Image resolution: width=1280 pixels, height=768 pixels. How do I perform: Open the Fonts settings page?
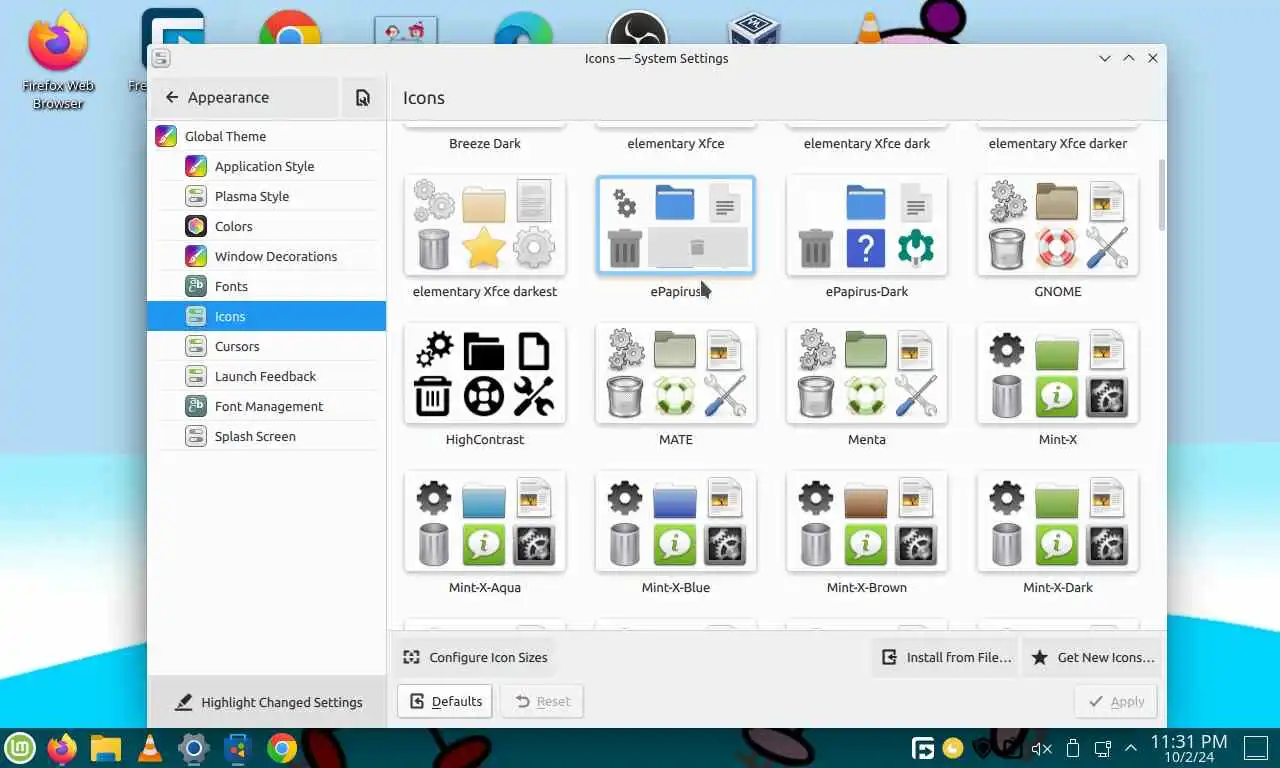[266, 286]
